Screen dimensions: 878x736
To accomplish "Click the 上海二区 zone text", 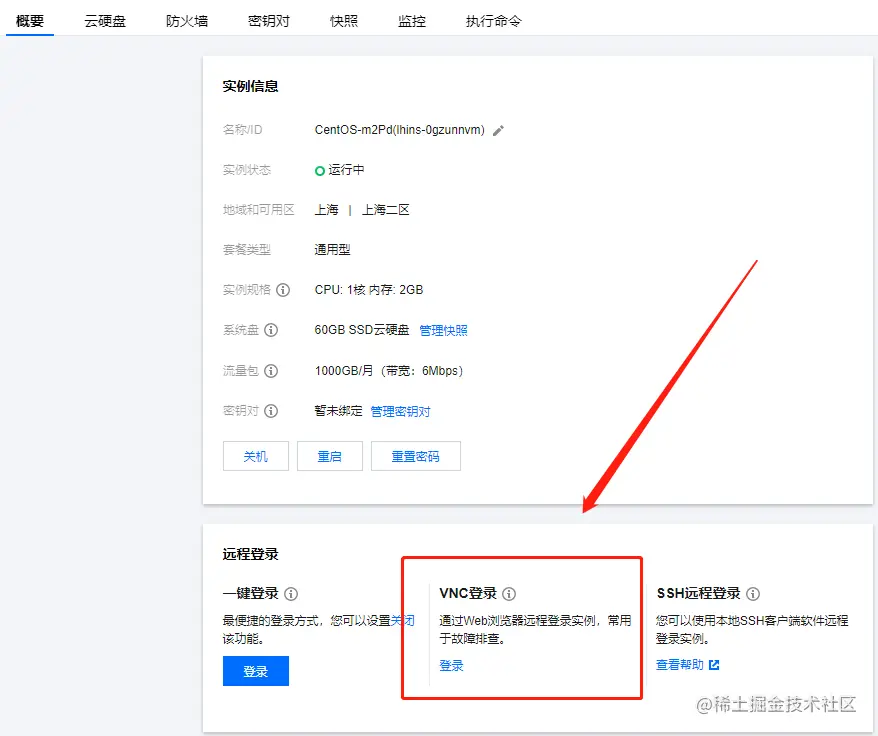I will point(386,209).
